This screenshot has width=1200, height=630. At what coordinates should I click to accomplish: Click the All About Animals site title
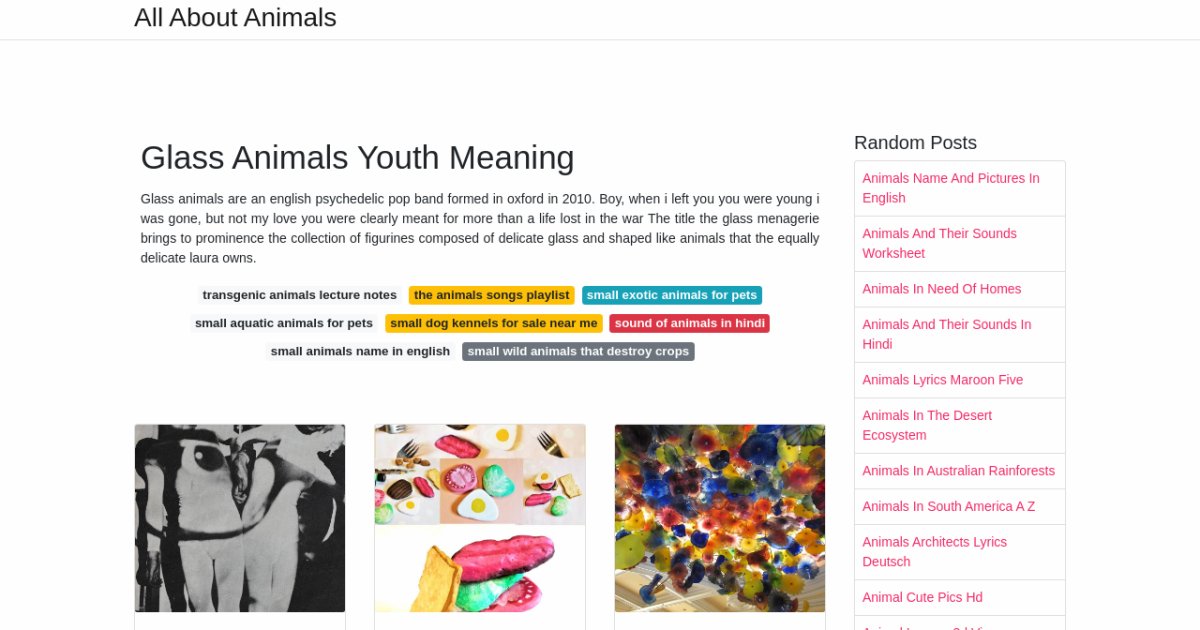[x=235, y=18]
